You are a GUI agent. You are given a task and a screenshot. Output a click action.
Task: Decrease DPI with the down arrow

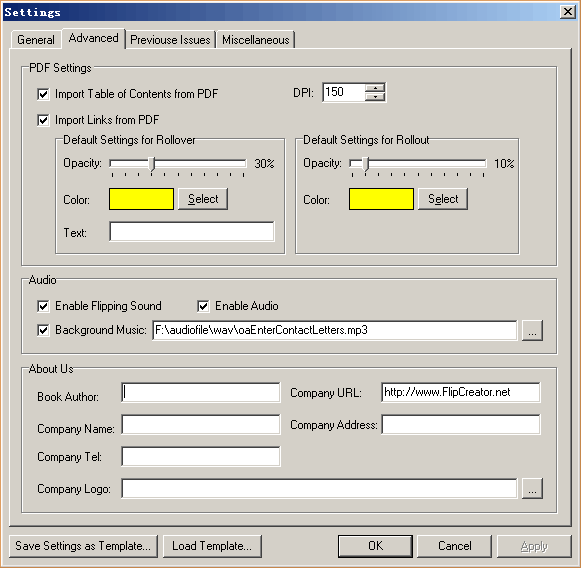(x=375, y=97)
